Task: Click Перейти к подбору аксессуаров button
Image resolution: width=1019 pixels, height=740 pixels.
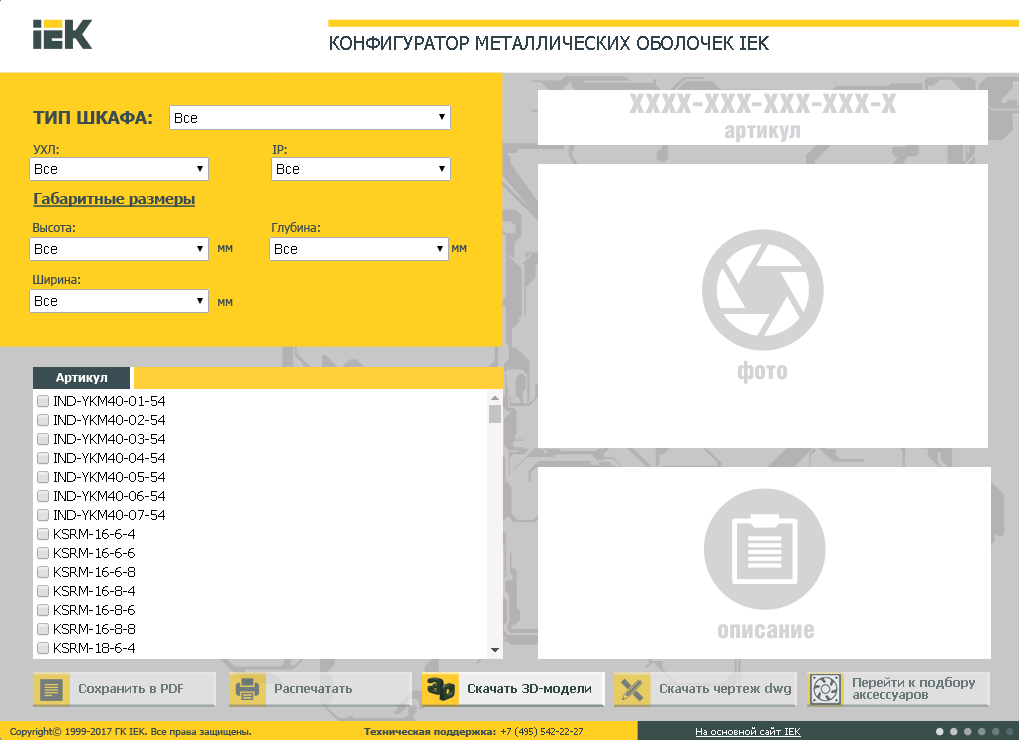Action: [898, 689]
